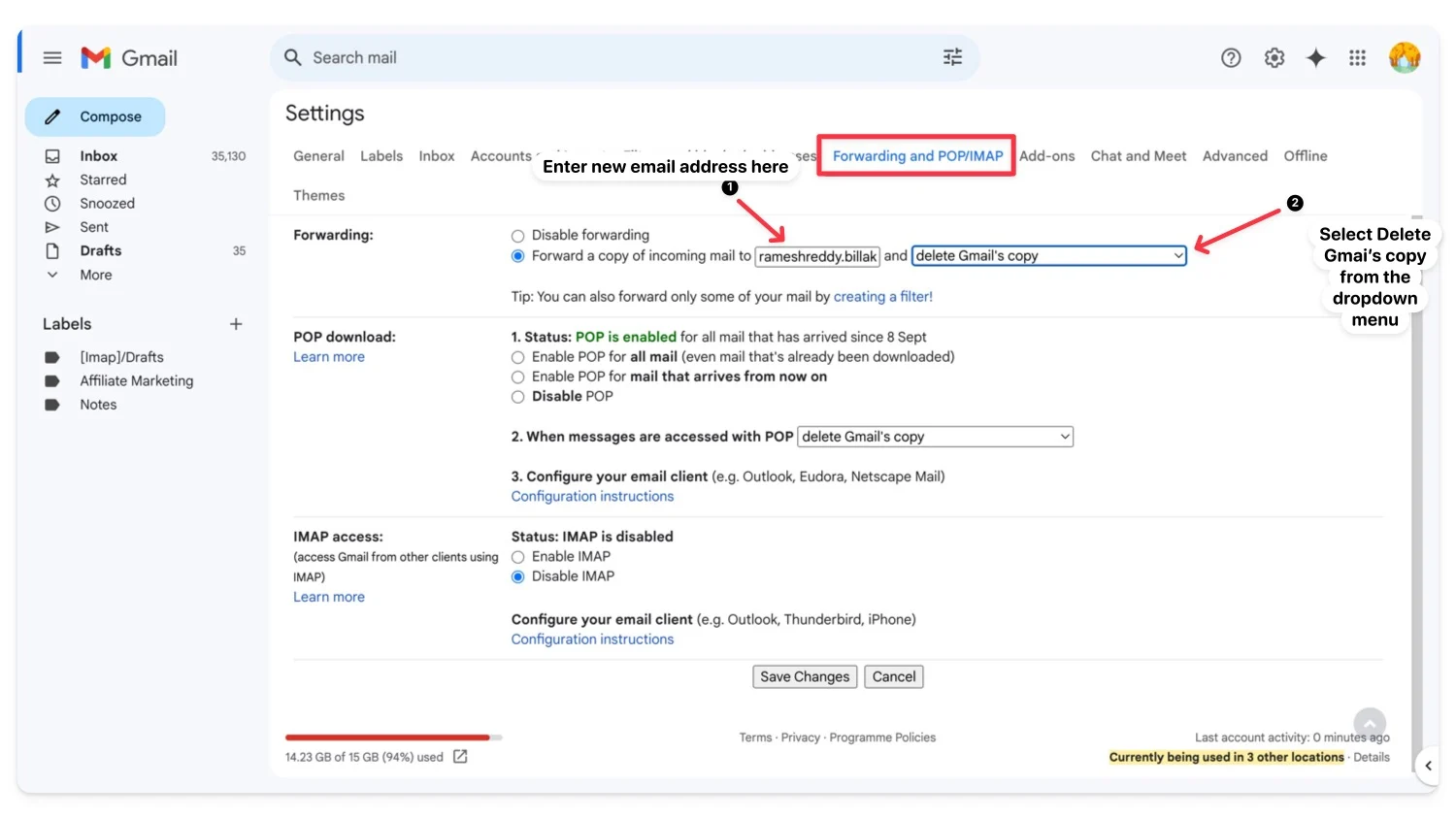Open the Google apps grid

1357,58
